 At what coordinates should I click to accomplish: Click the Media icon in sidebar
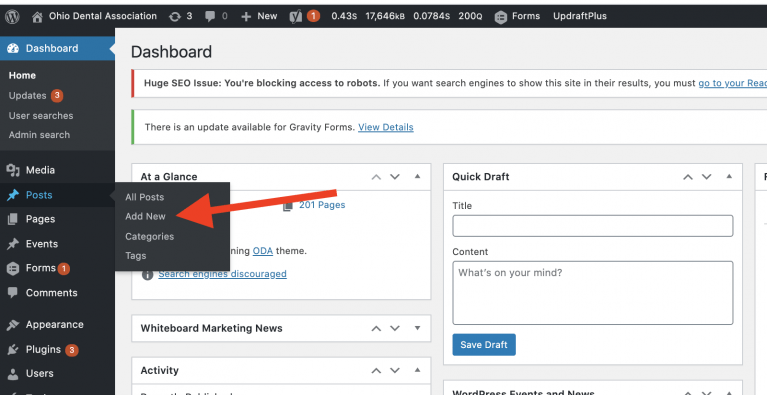pos(13,170)
